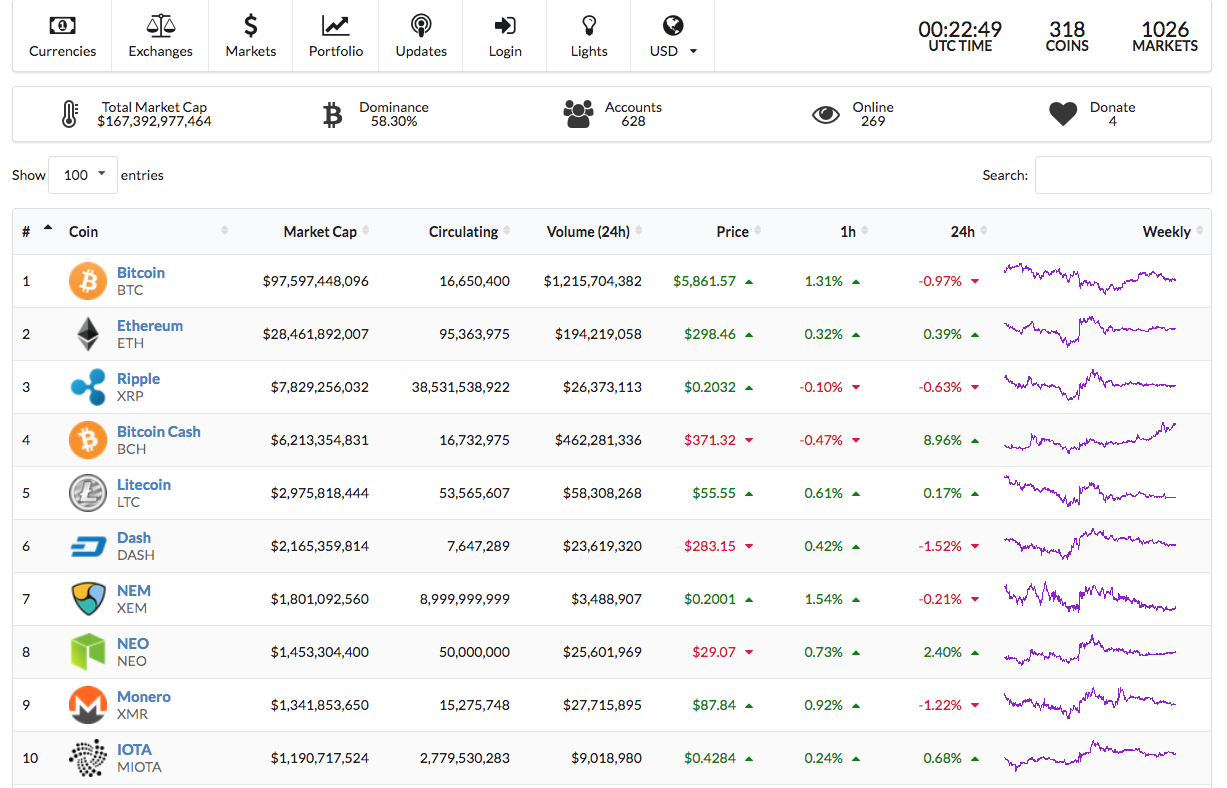Open the Bitcoin link
This screenshot has height=788, width=1227.
click(141, 272)
